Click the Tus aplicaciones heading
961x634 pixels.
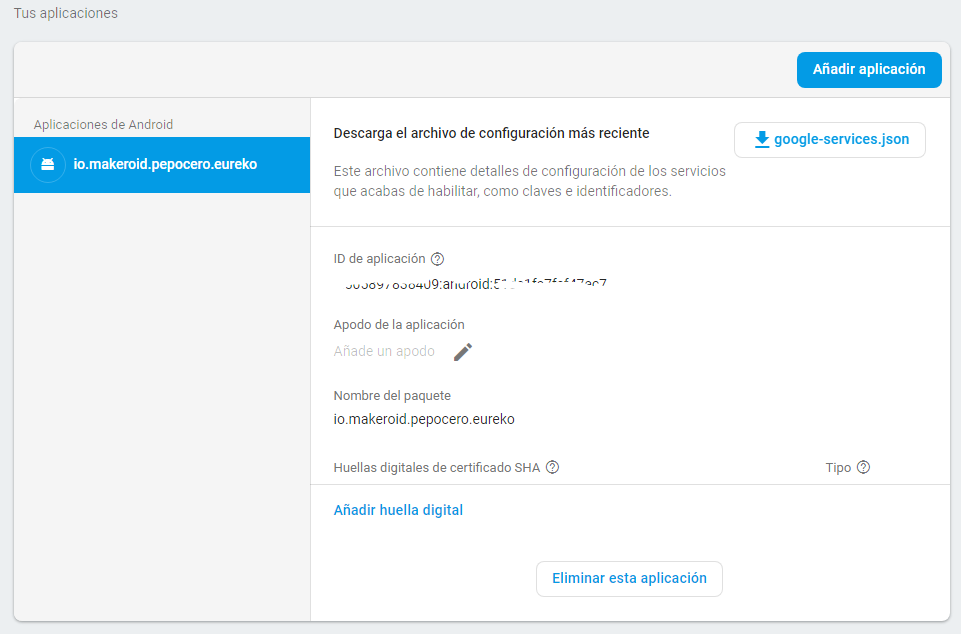click(65, 14)
